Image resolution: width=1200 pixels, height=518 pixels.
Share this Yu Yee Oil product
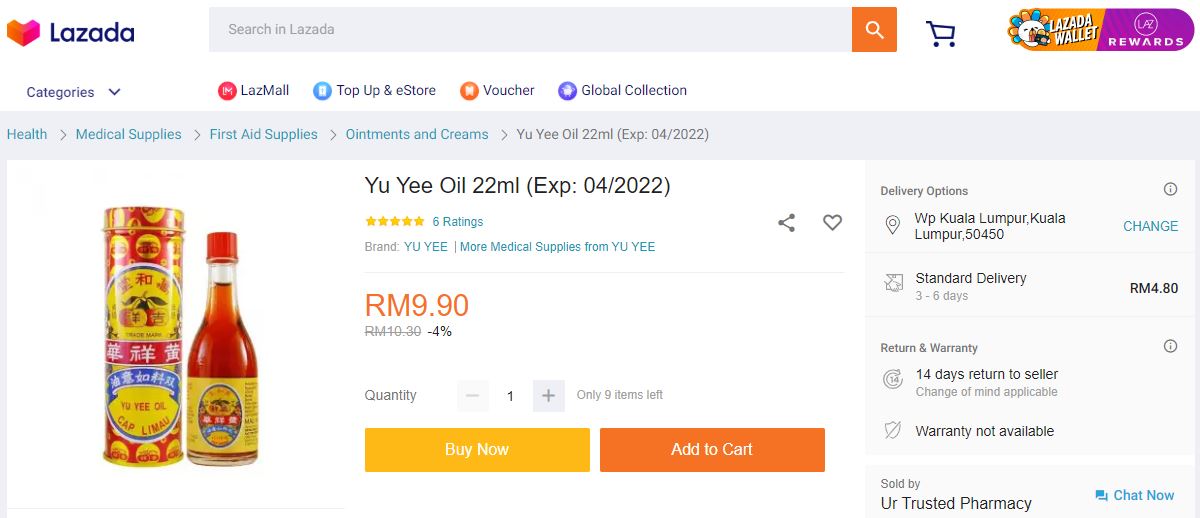click(787, 223)
